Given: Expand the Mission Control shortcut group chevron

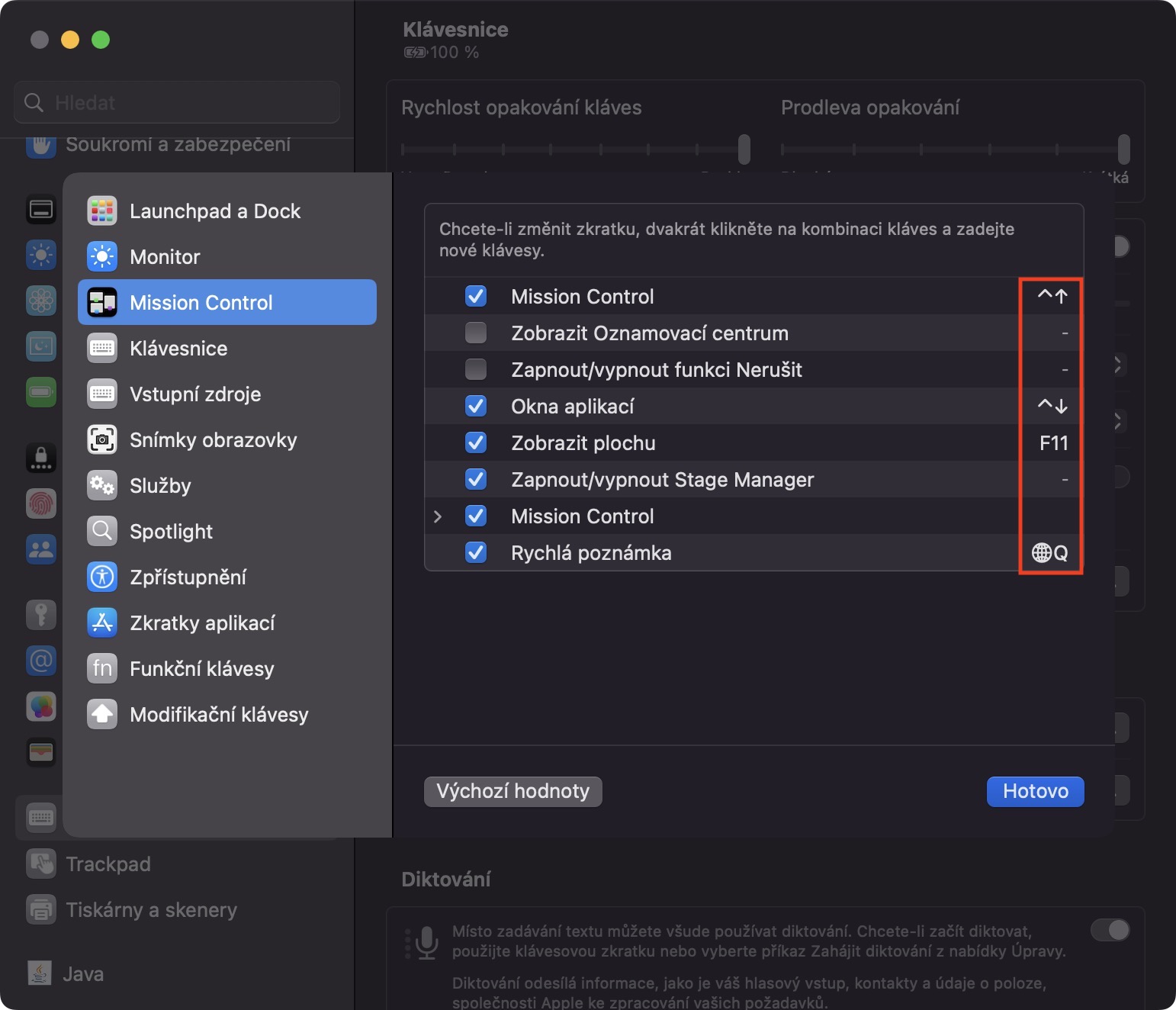Looking at the screenshot, I should tap(438, 516).
